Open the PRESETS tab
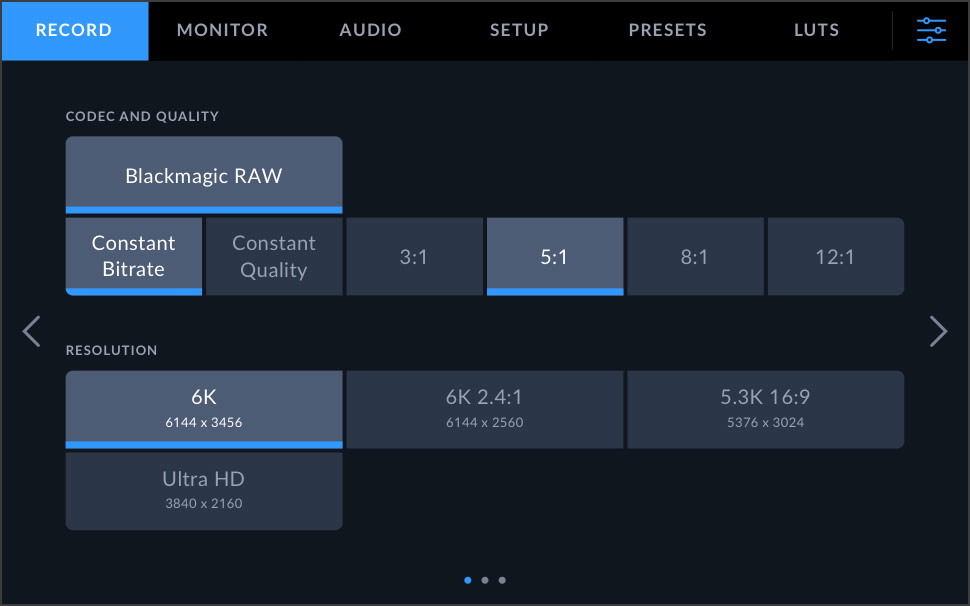 667,30
